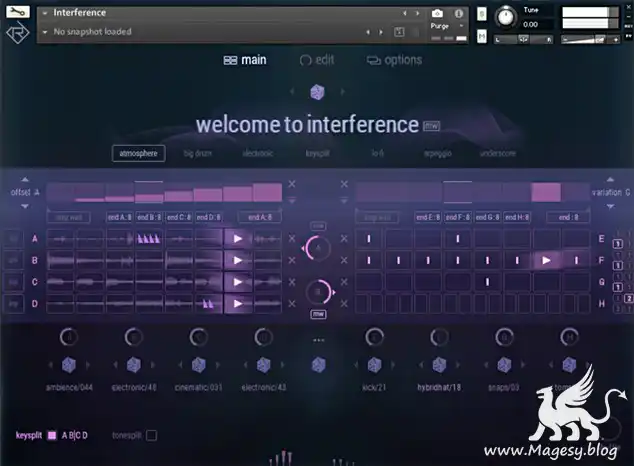Click the down arrow below variation G
The image size is (634, 466).
point(610,206)
